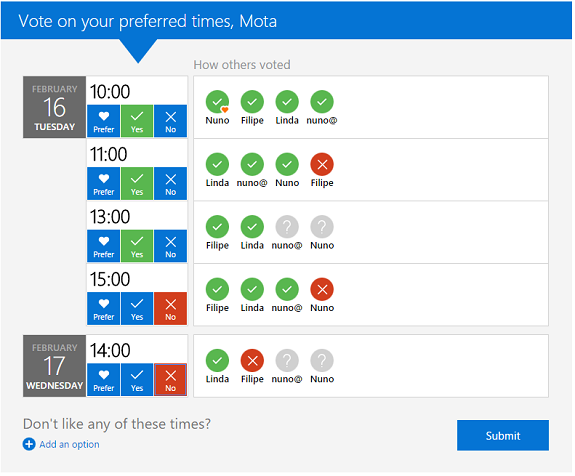Click nuno@ gray question icon at 13:00
Image resolution: width=575 pixels, height=476 pixels.
click(287, 227)
